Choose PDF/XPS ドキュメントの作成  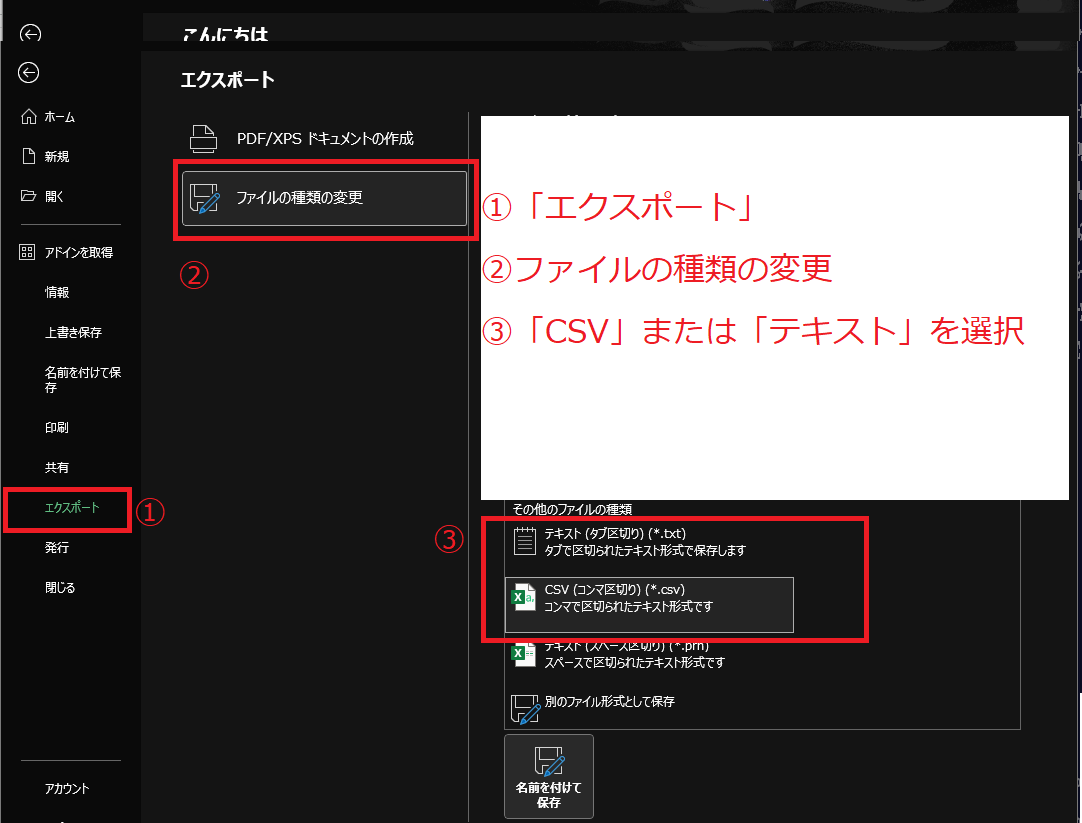click(x=324, y=139)
